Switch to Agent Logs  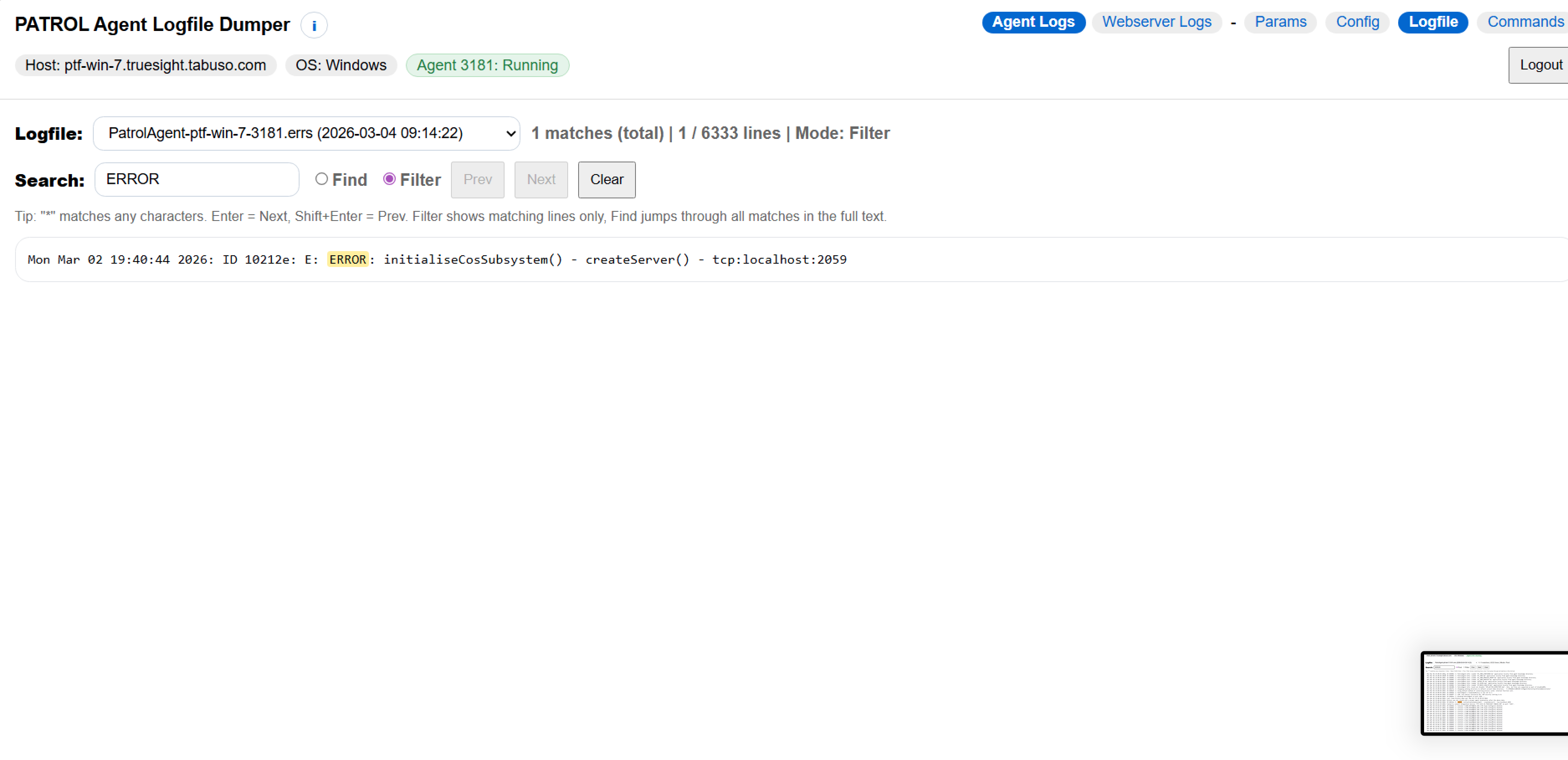click(1033, 22)
